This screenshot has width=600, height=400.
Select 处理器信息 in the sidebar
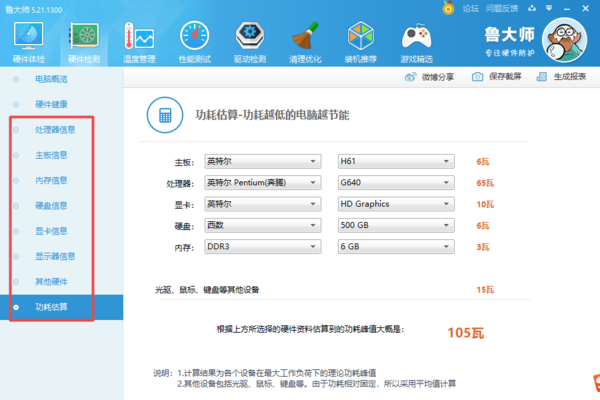click(x=57, y=129)
